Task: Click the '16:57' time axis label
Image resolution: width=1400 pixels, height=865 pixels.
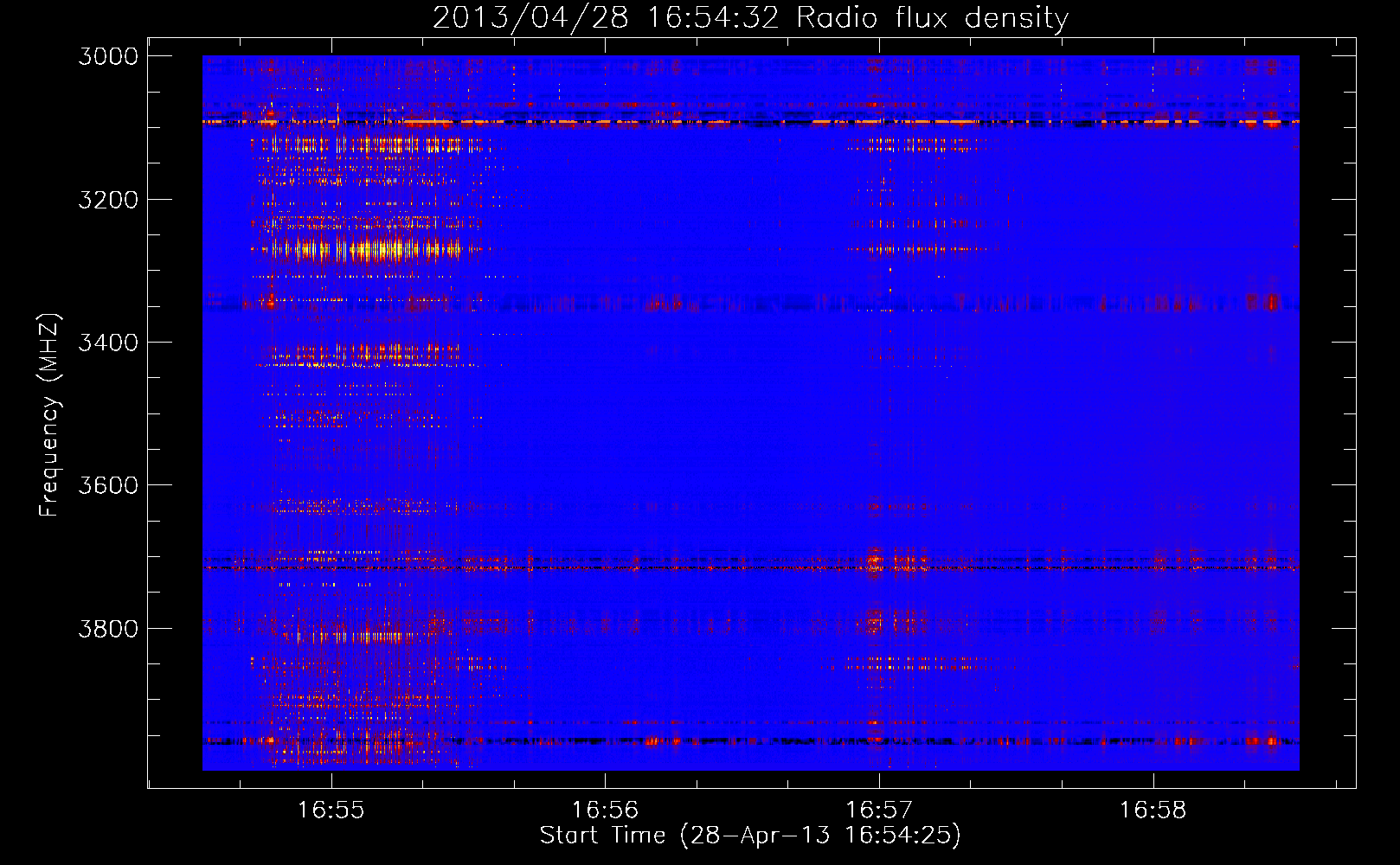Action: pos(879,811)
